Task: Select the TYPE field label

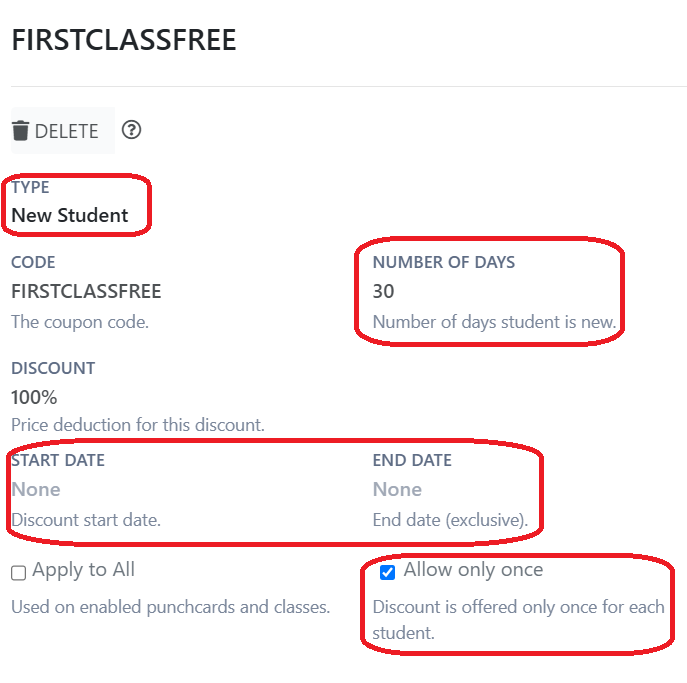Action: 30,187
